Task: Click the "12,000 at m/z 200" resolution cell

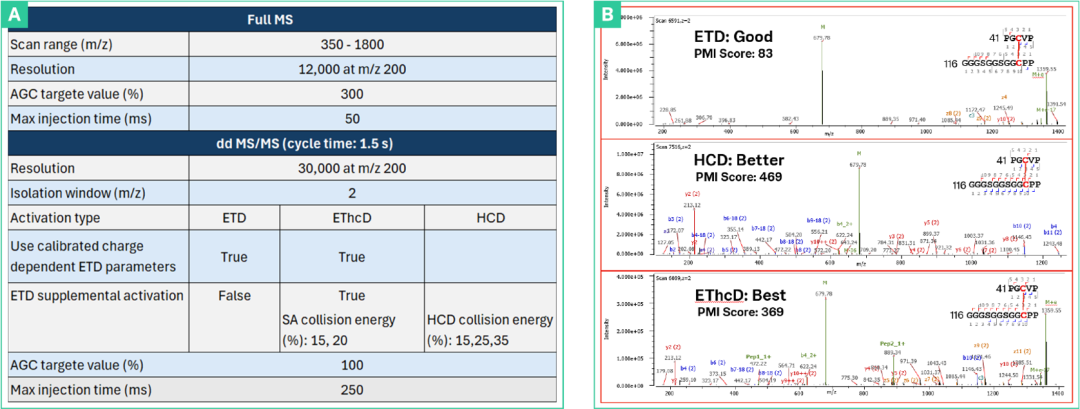Action: point(351,70)
